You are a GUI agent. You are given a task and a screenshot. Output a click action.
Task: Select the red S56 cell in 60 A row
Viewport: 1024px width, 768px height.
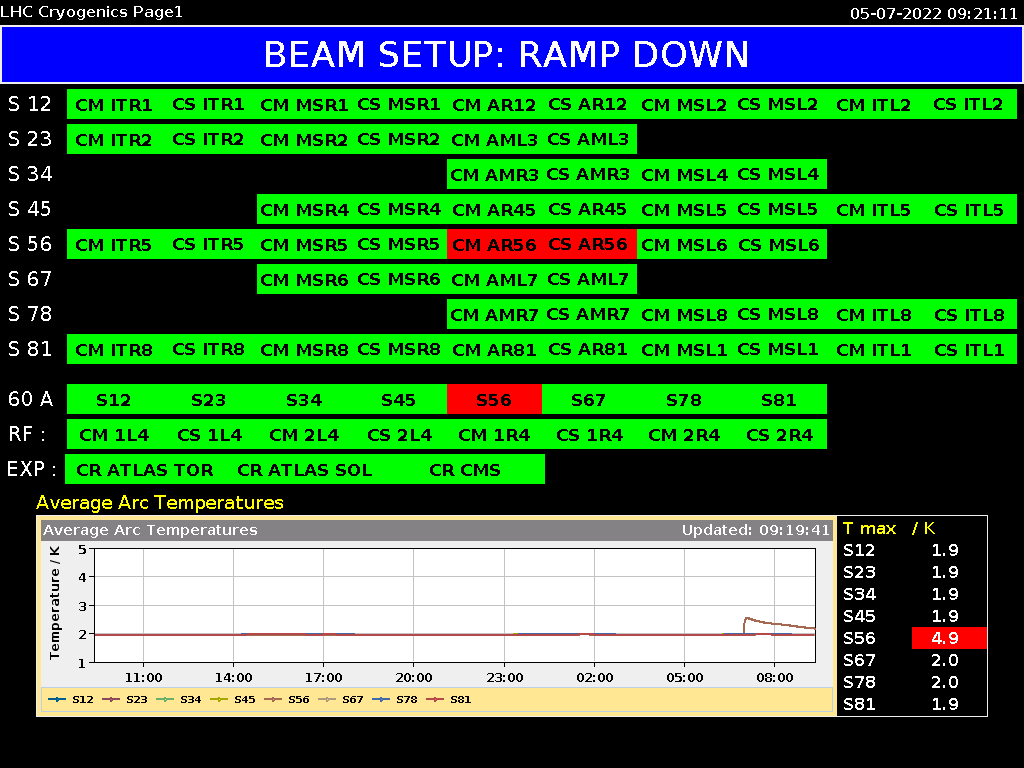click(x=494, y=400)
